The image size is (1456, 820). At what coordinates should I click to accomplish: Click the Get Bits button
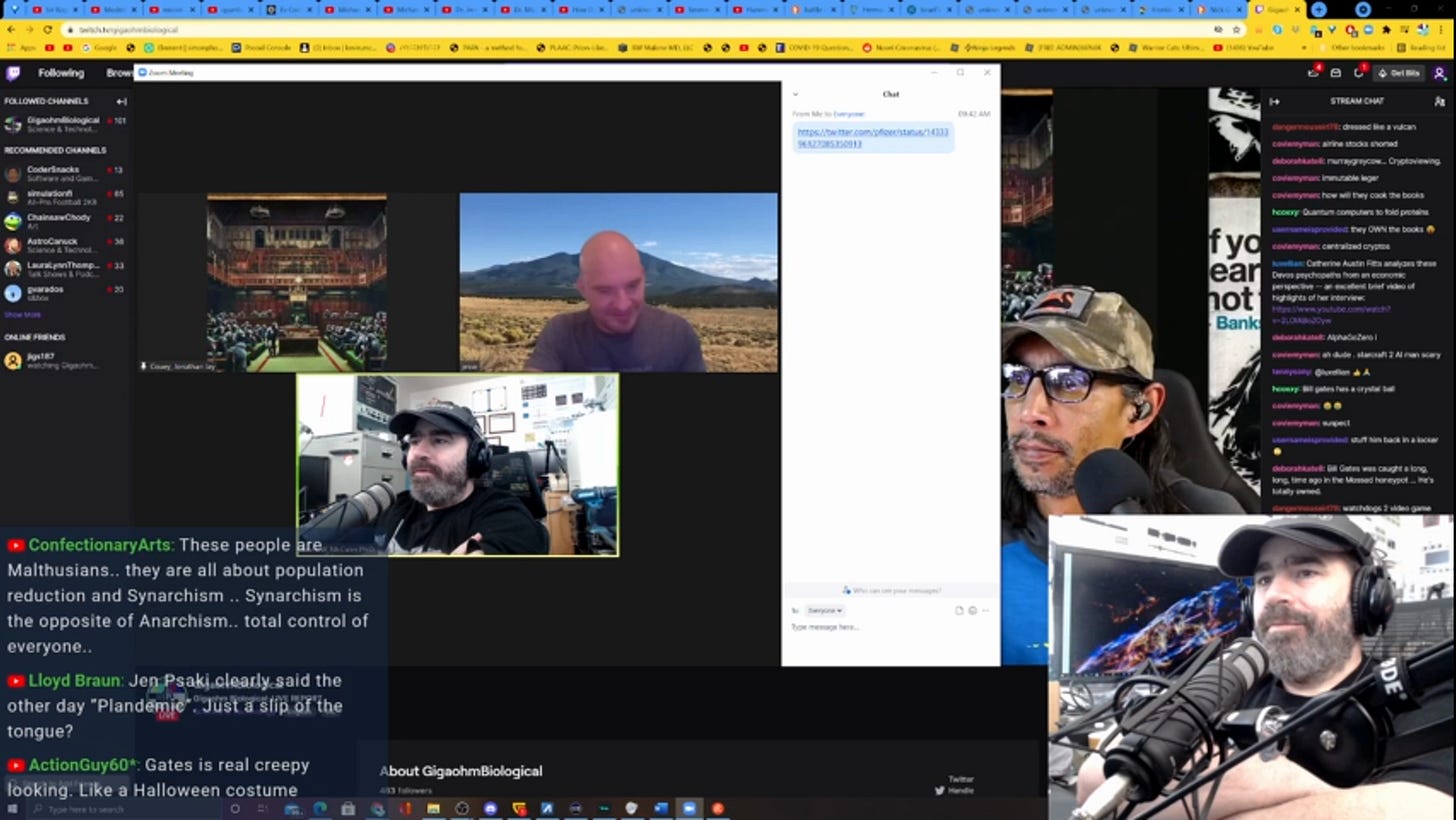pyautogui.click(x=1398, y=73)
